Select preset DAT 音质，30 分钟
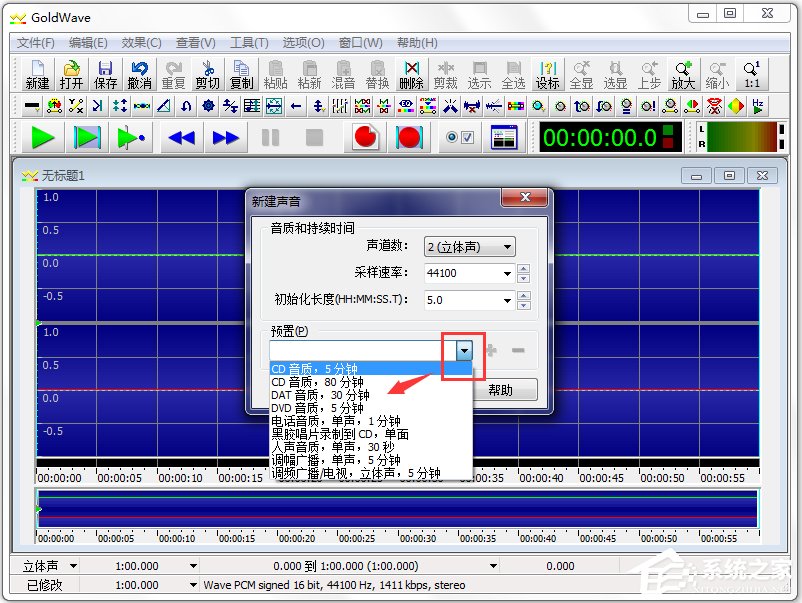Screen dimensions: 802x603 [371, 395]
